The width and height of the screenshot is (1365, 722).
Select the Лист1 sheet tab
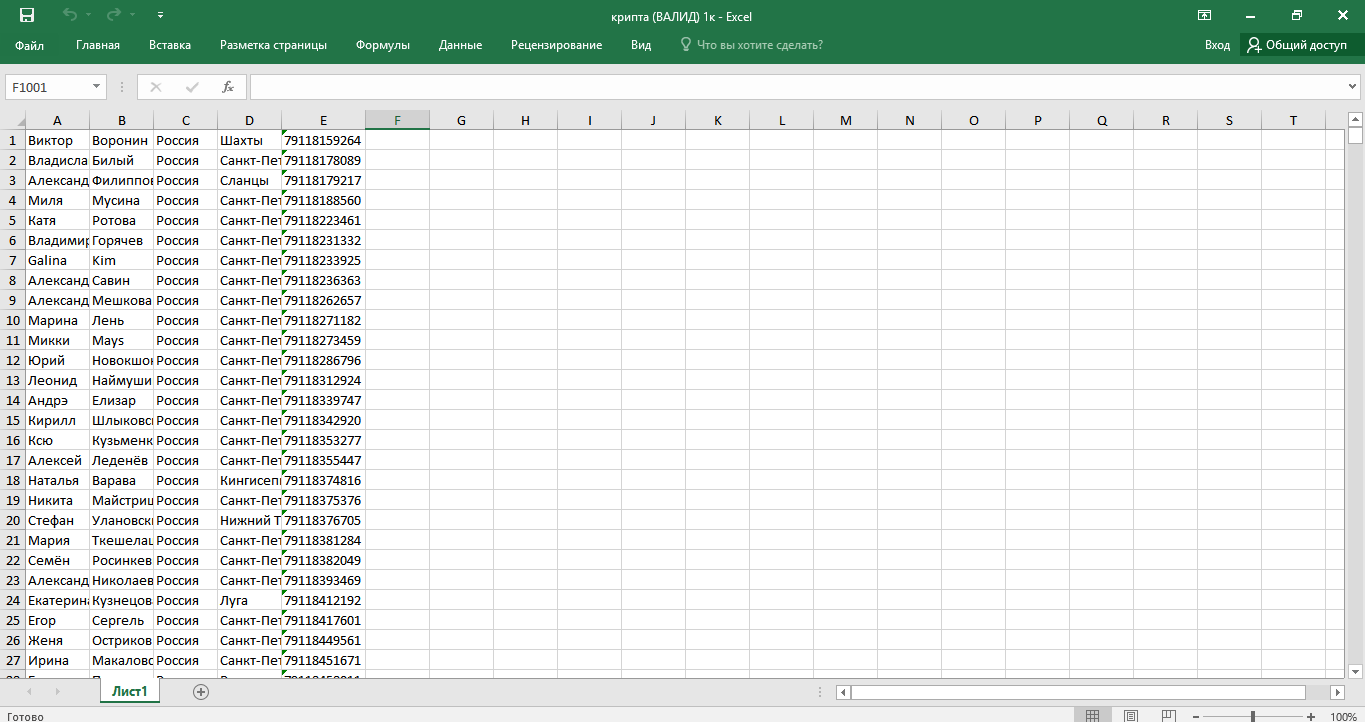point(130,692)
